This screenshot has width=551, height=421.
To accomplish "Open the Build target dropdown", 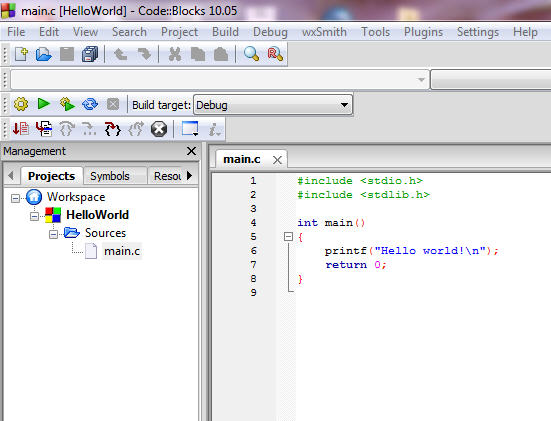I will (x=273, y=105).
